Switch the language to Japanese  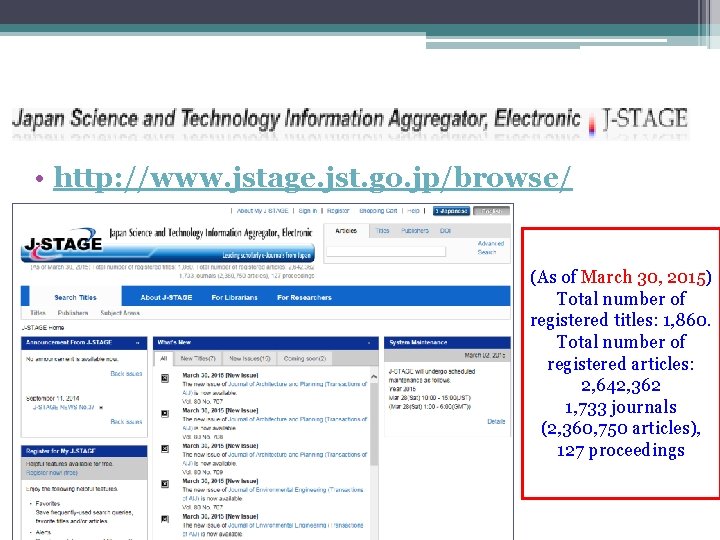pos(451,211)
